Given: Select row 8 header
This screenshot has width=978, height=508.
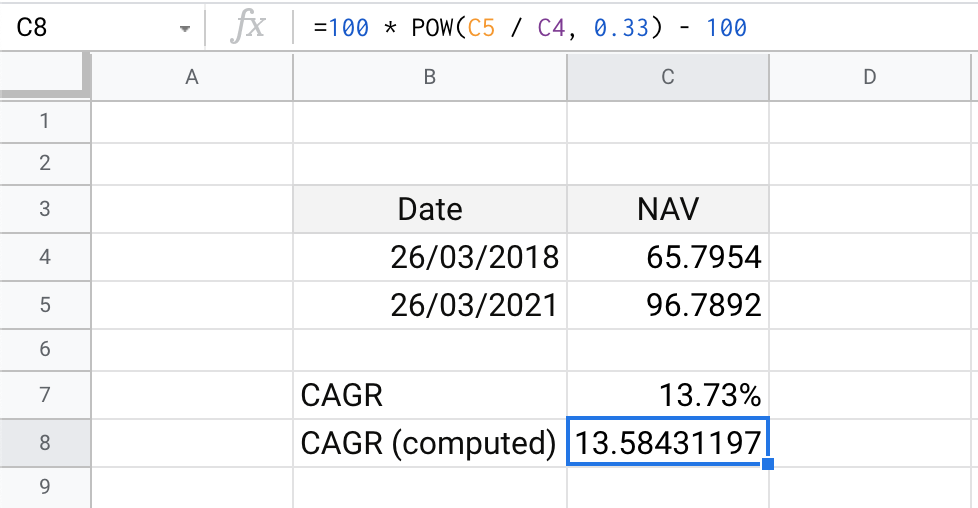Looking at the screenshot, I should point(45,442).
